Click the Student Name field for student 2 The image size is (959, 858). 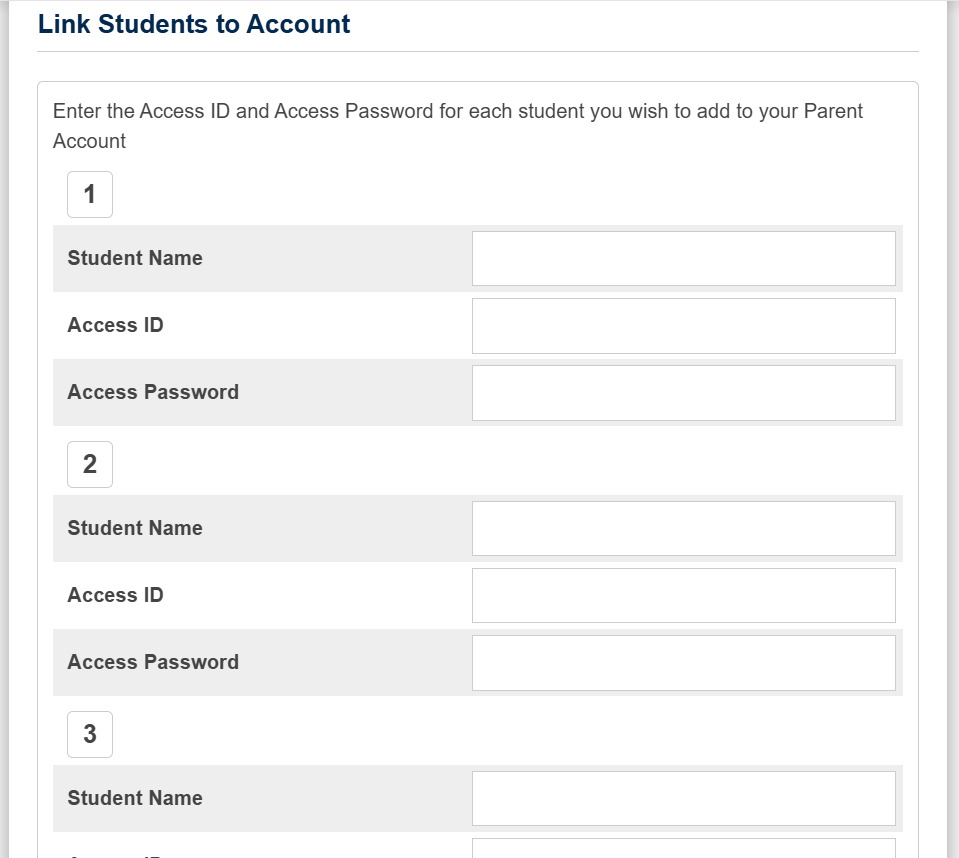tap(683, 528)
